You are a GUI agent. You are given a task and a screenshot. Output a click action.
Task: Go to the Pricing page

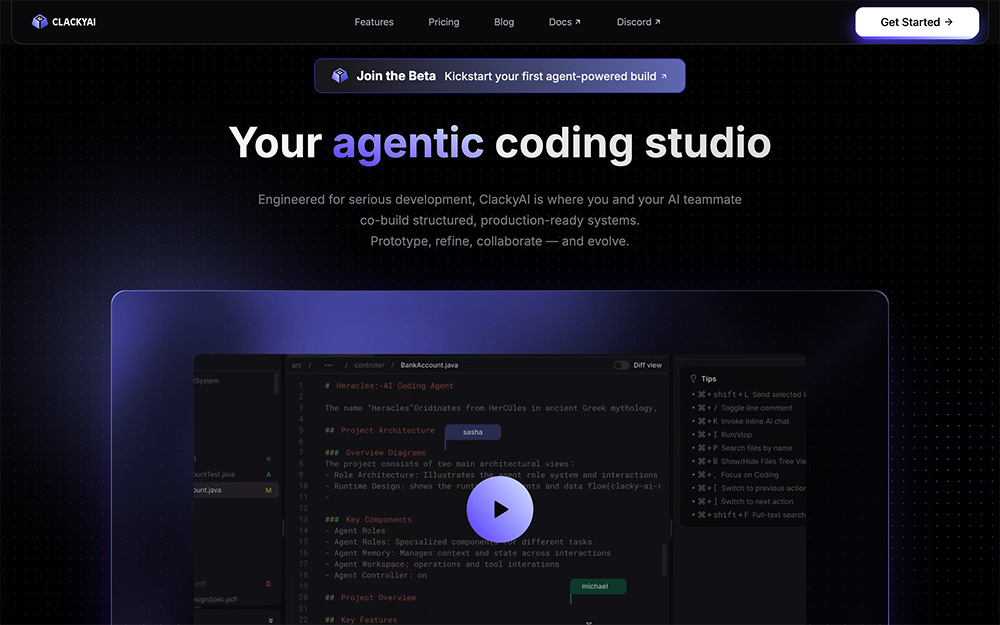click(443, 22)
